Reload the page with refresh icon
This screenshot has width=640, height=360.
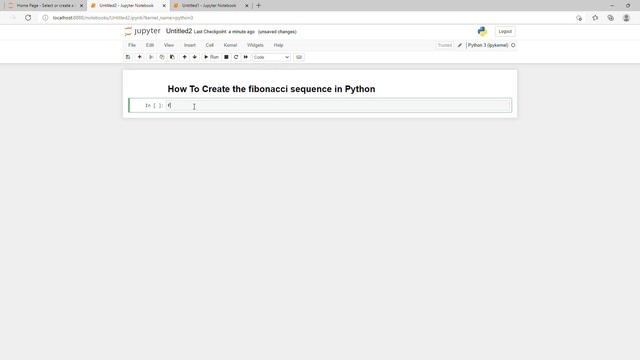[x=28, y=18]
